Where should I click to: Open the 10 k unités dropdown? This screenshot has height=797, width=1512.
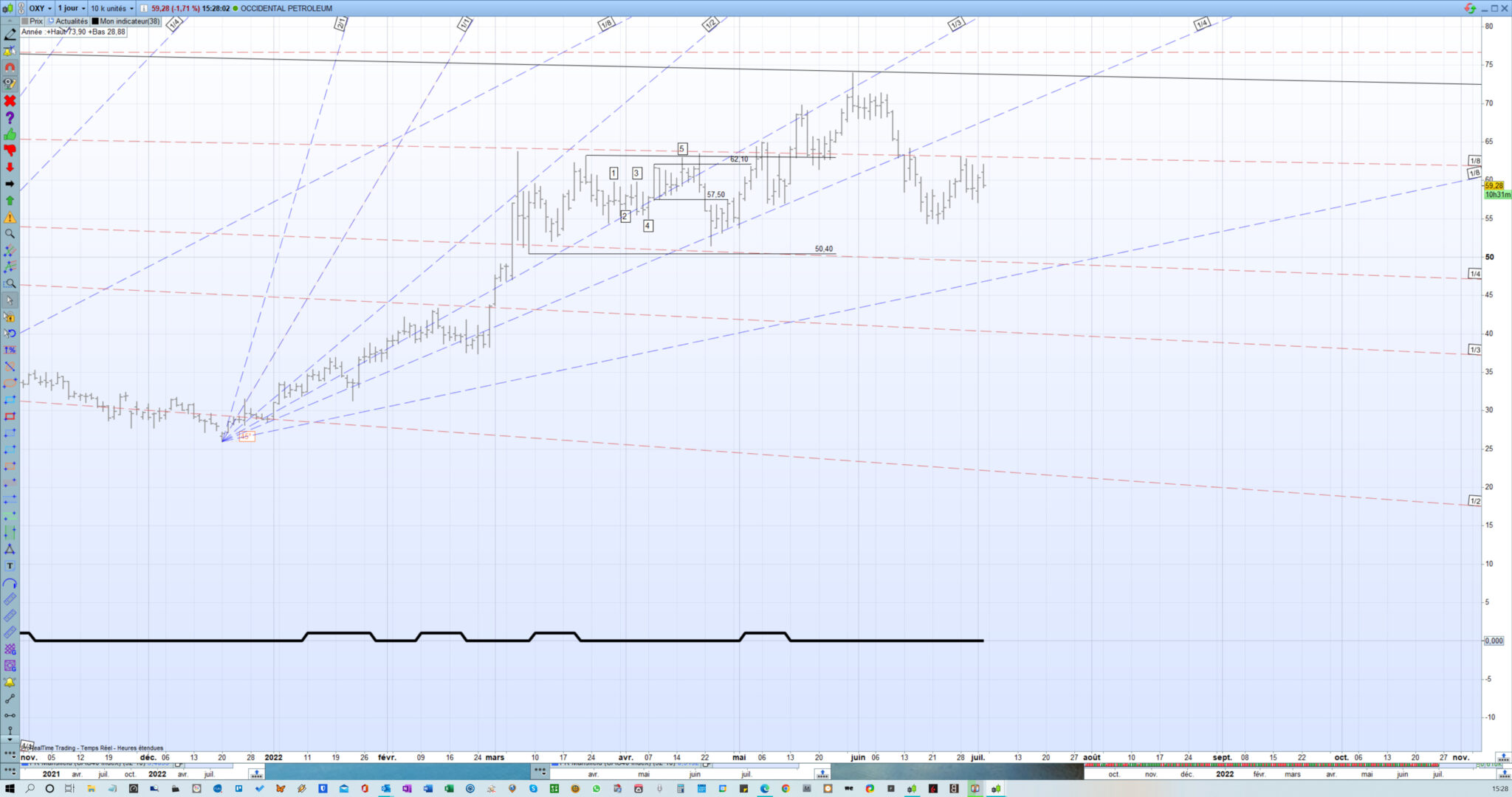(112, 8)
